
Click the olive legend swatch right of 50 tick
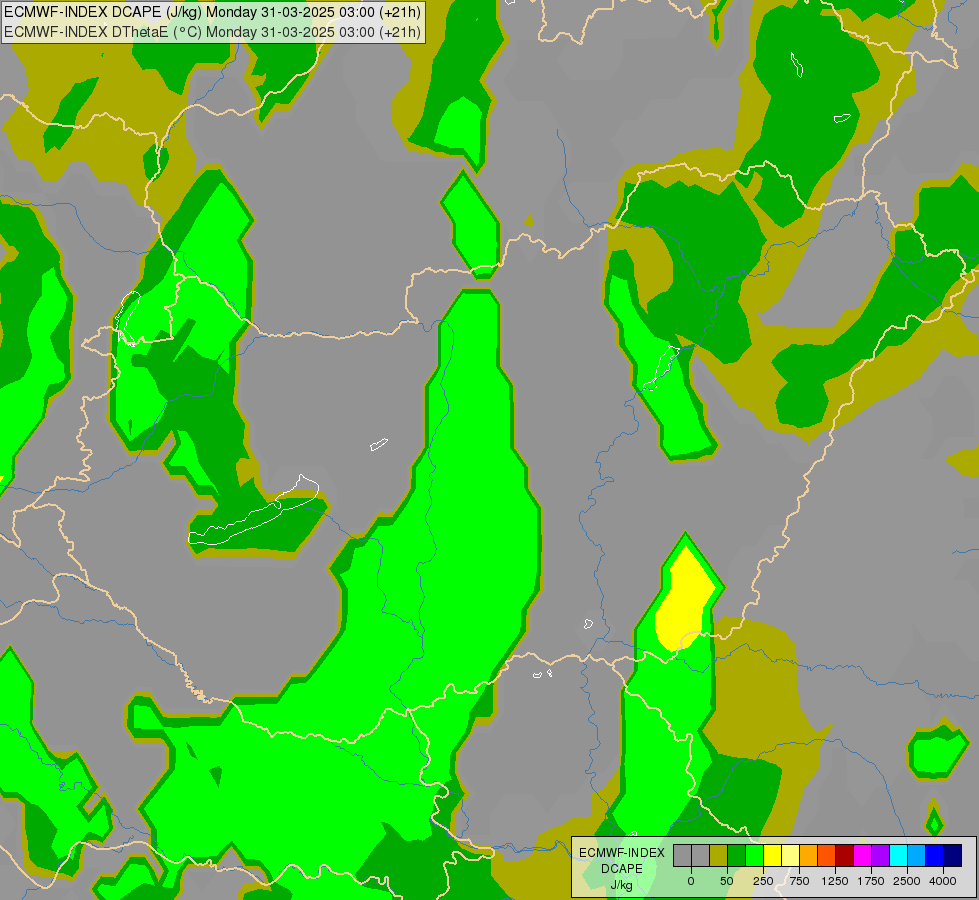(718, 856)
